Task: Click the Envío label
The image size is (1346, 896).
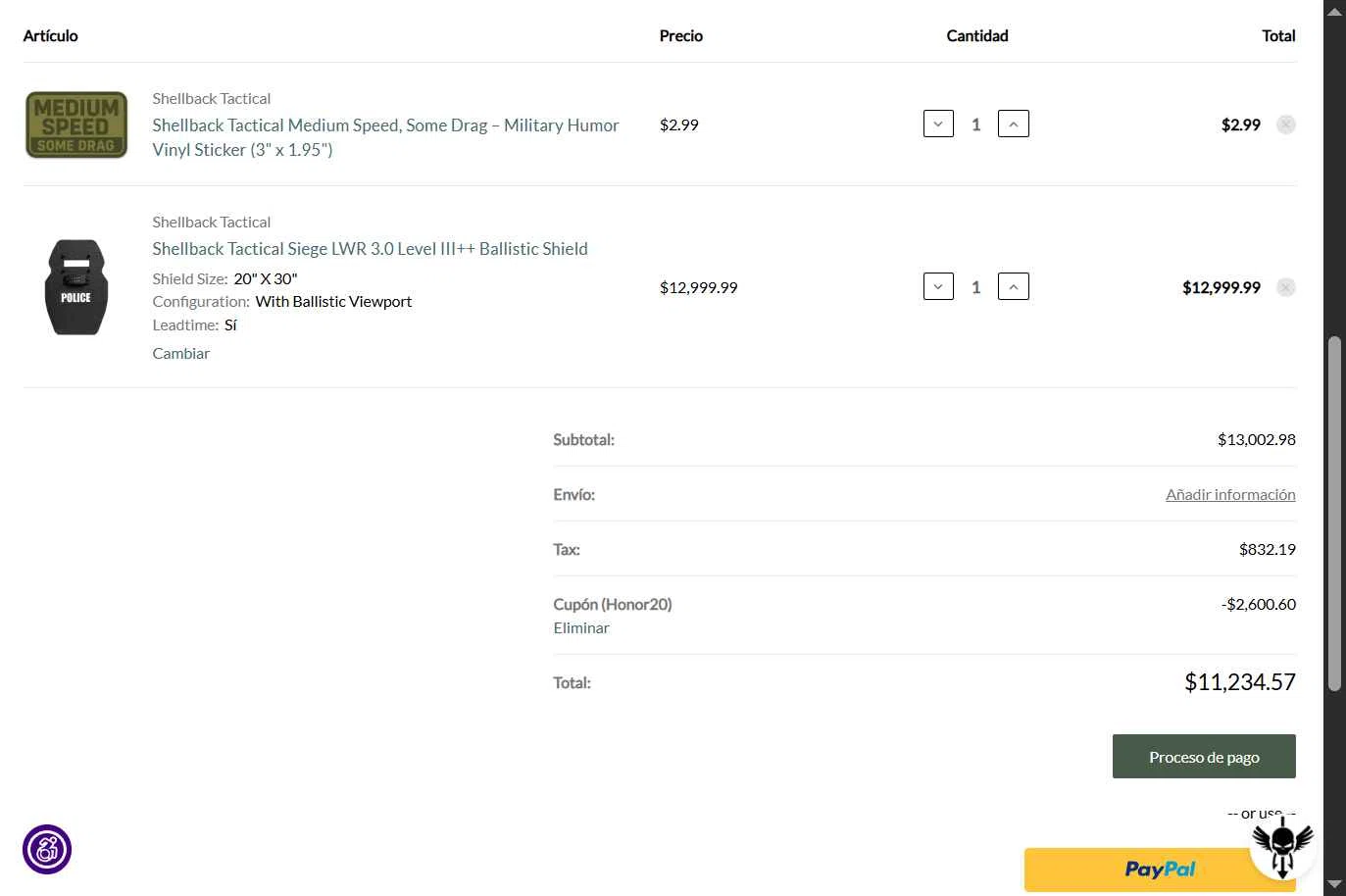Action: click(573, 495)
